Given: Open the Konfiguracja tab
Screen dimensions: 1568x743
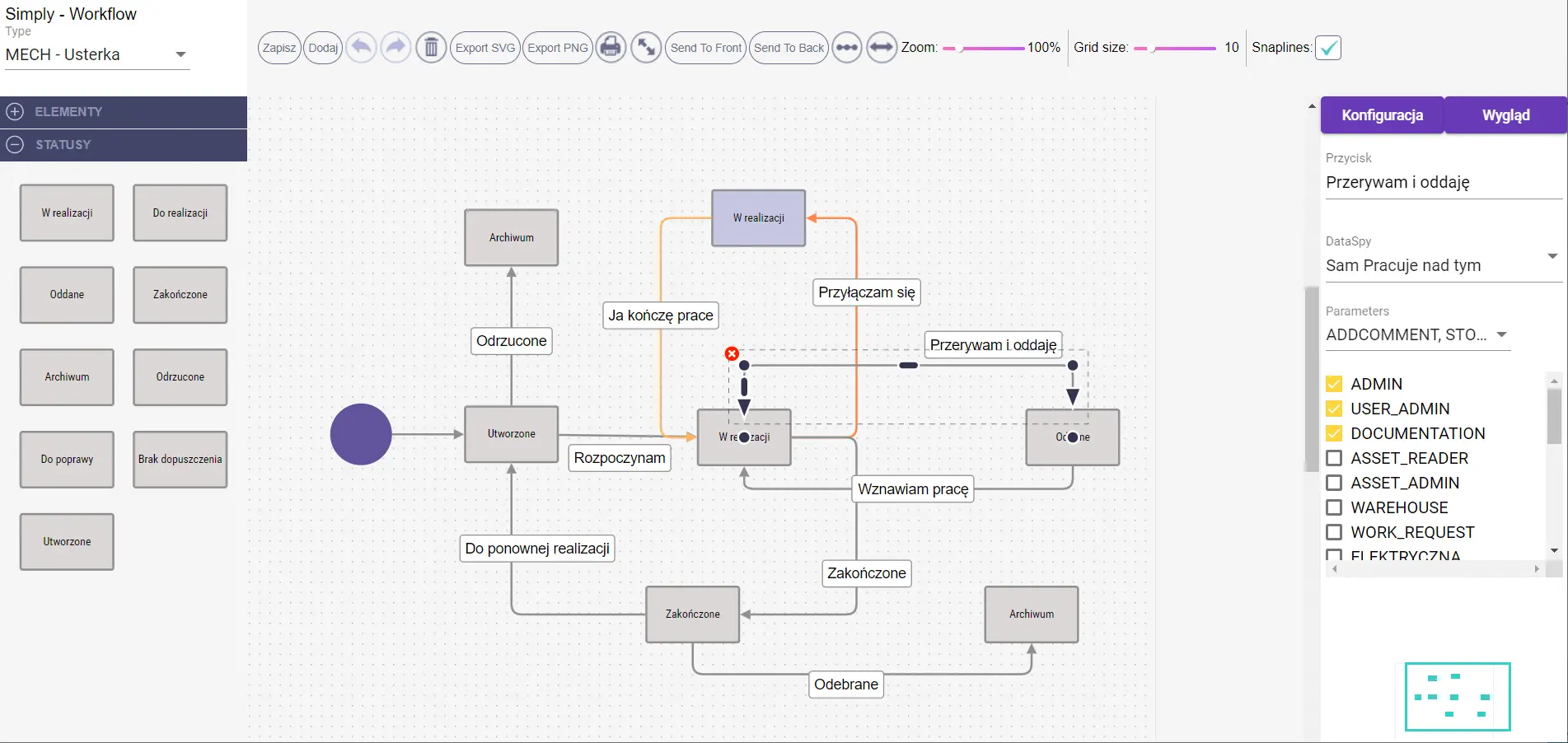Looking at the screenshot, I should tap(1382, 114).
